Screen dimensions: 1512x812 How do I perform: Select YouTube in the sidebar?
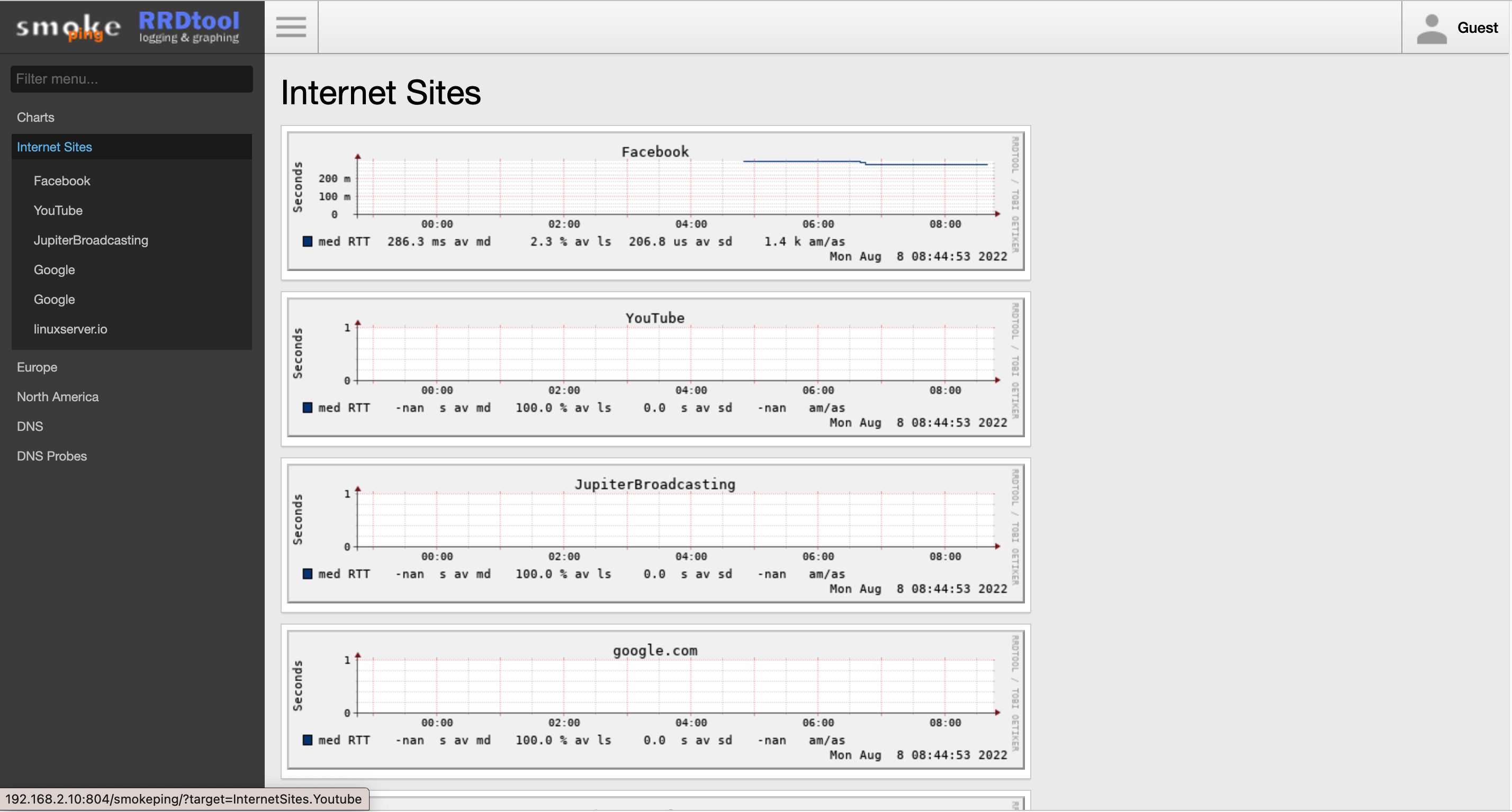coord(58,210)
